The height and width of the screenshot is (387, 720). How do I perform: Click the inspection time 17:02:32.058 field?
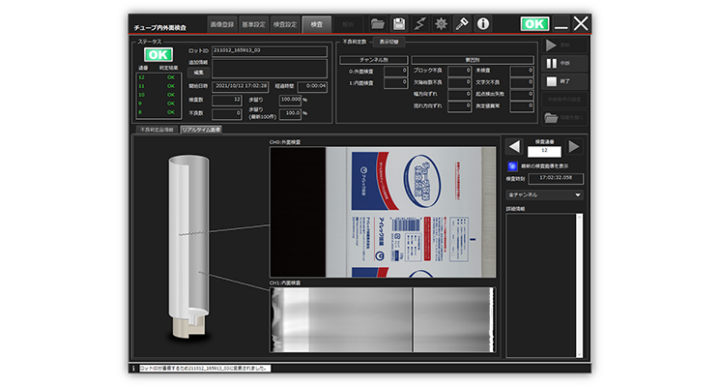(x=556, y=178)
